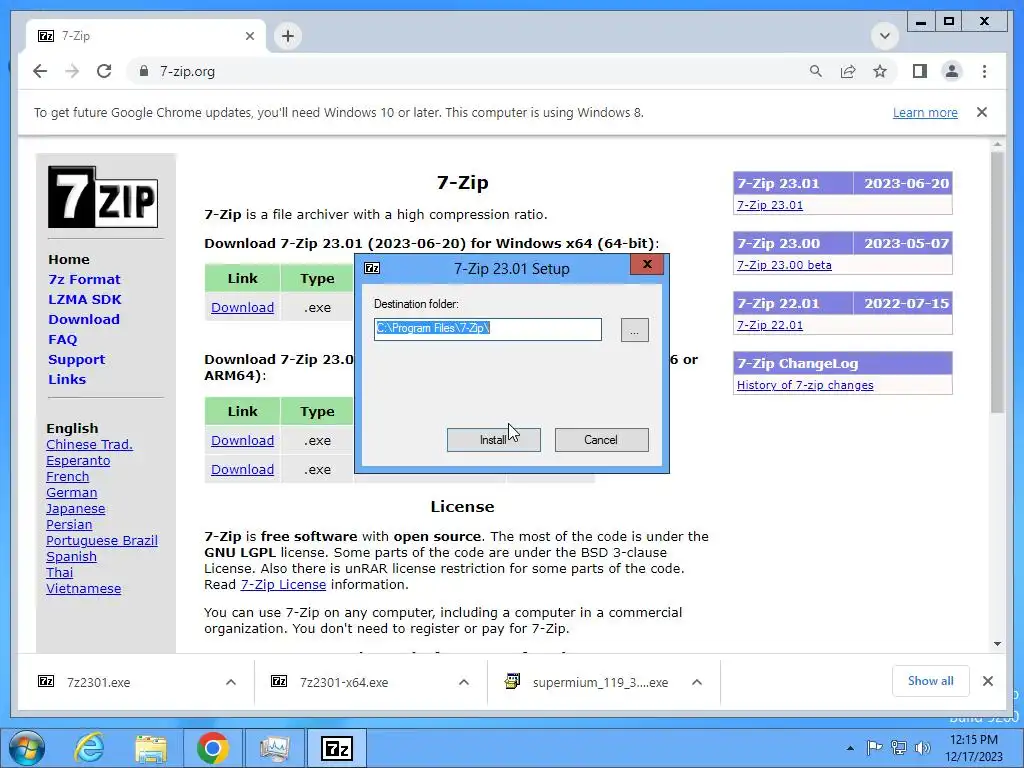Click Learn more in the update infobar
The height and width of the screenshot is (768, 1024).
click(x=925, y=112)
